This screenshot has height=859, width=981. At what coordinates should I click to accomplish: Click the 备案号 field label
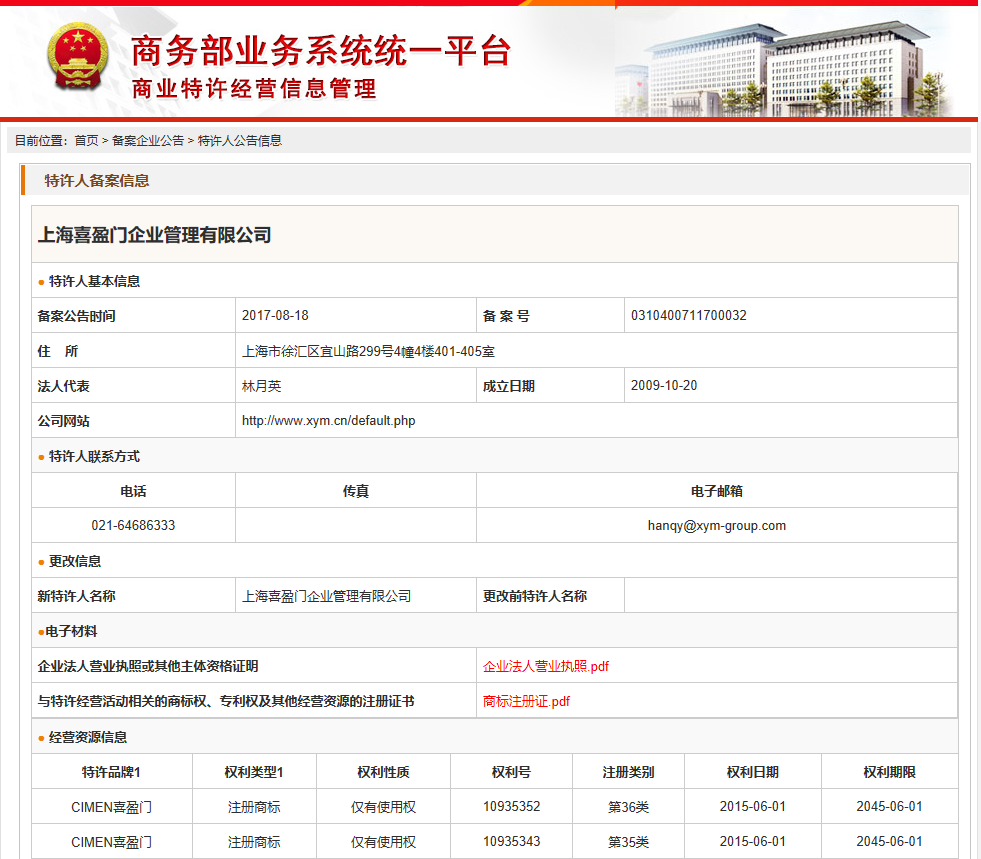pos(506,316)
